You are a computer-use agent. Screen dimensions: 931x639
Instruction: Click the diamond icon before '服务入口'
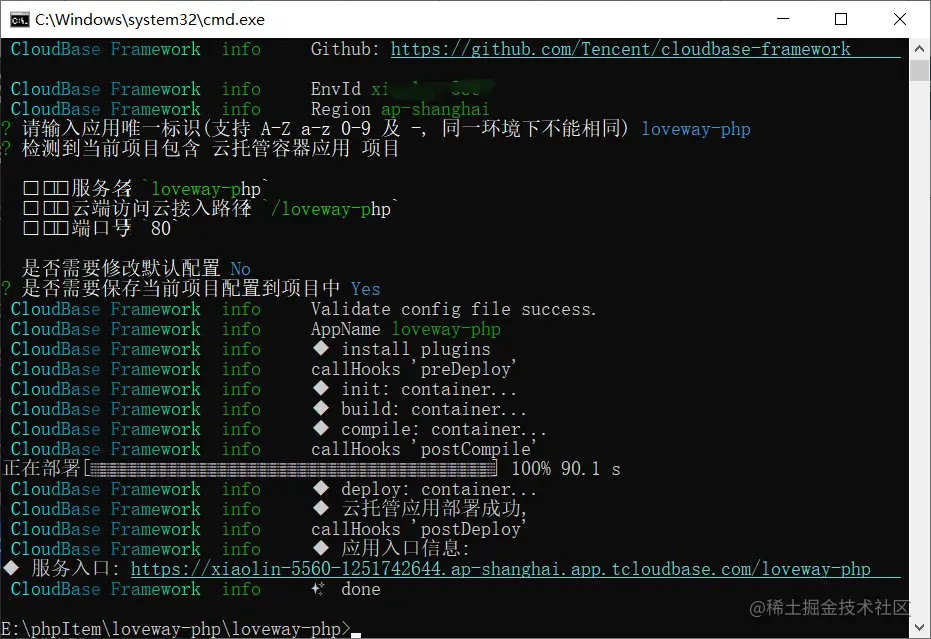point(11,568)
